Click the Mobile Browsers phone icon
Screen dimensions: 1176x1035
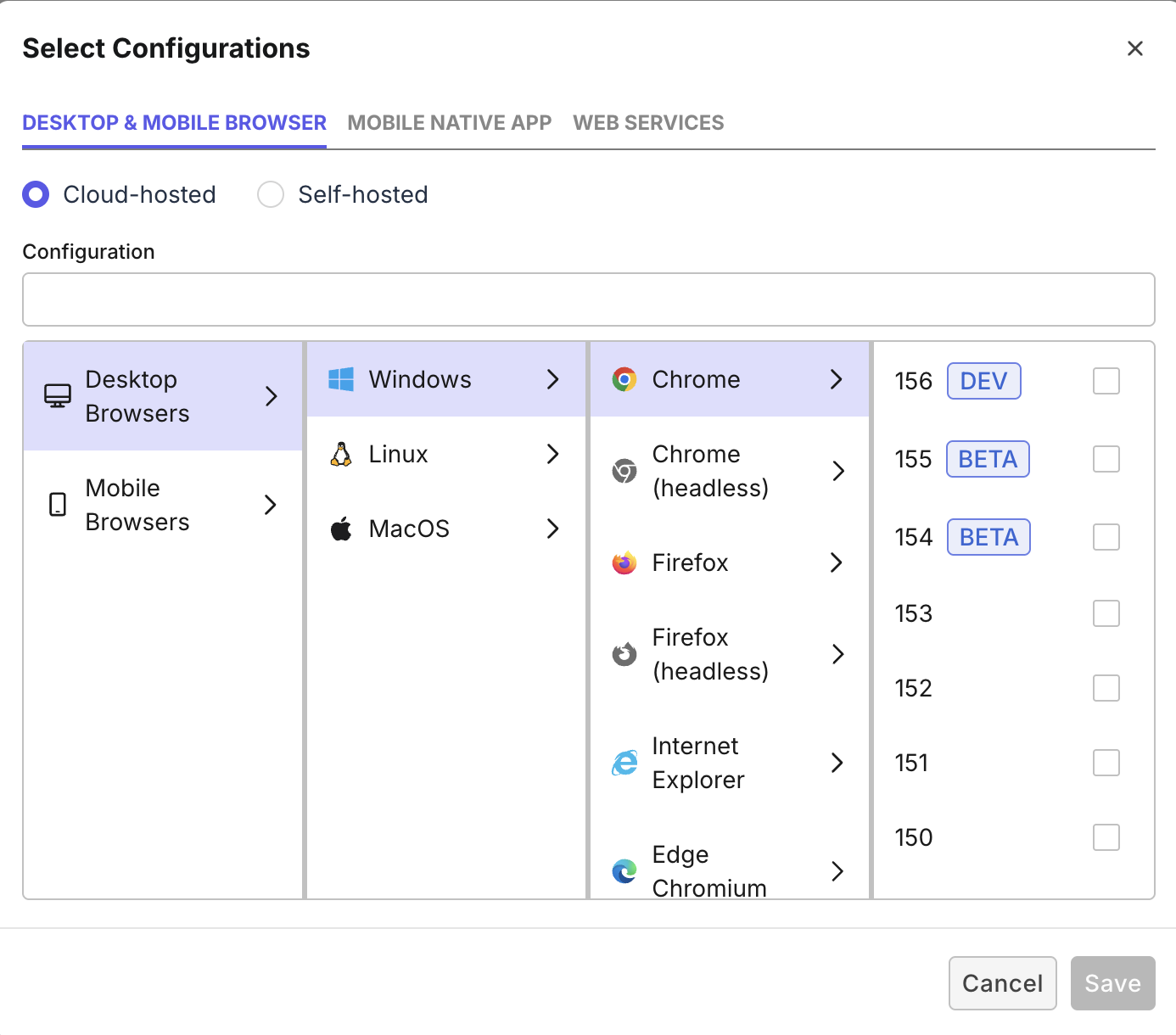click(x=58, y=505)
